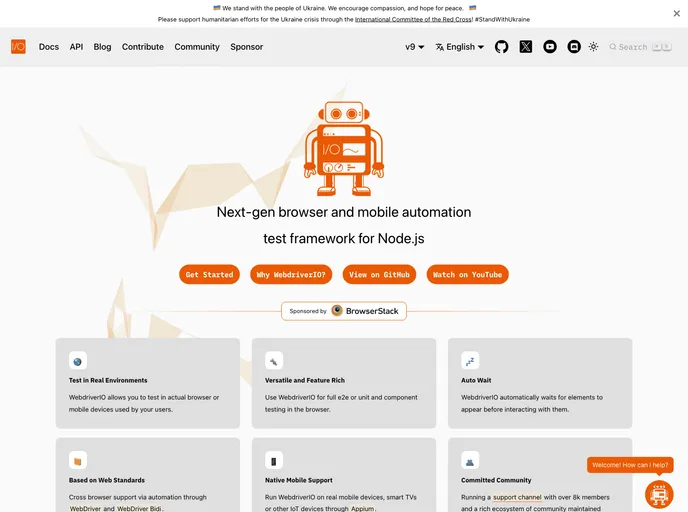Toggle dark/light mode sun icon

[593, 47]
